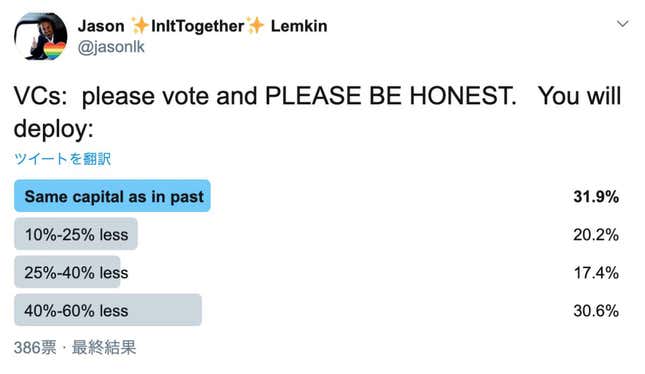Open the tweet options chevron menu
The width and height of the screenshot is (645, 374).
pyautogui.click(x=622, y=24)
